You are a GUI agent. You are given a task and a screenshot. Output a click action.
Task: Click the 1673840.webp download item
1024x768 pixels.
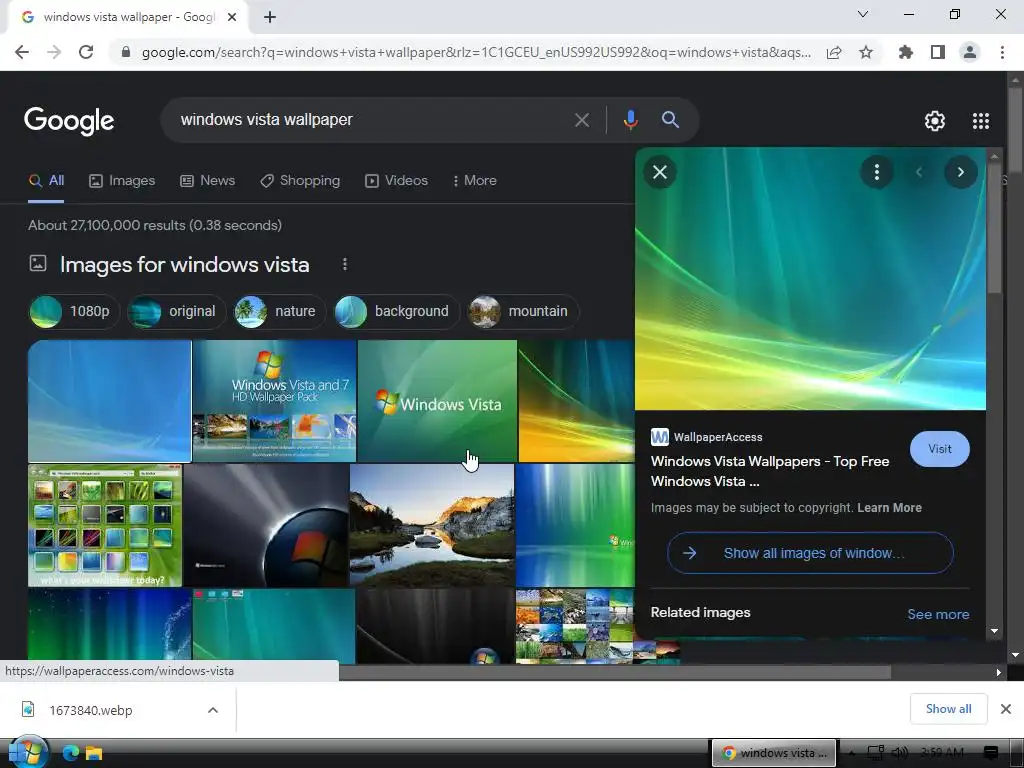point(91,711)
